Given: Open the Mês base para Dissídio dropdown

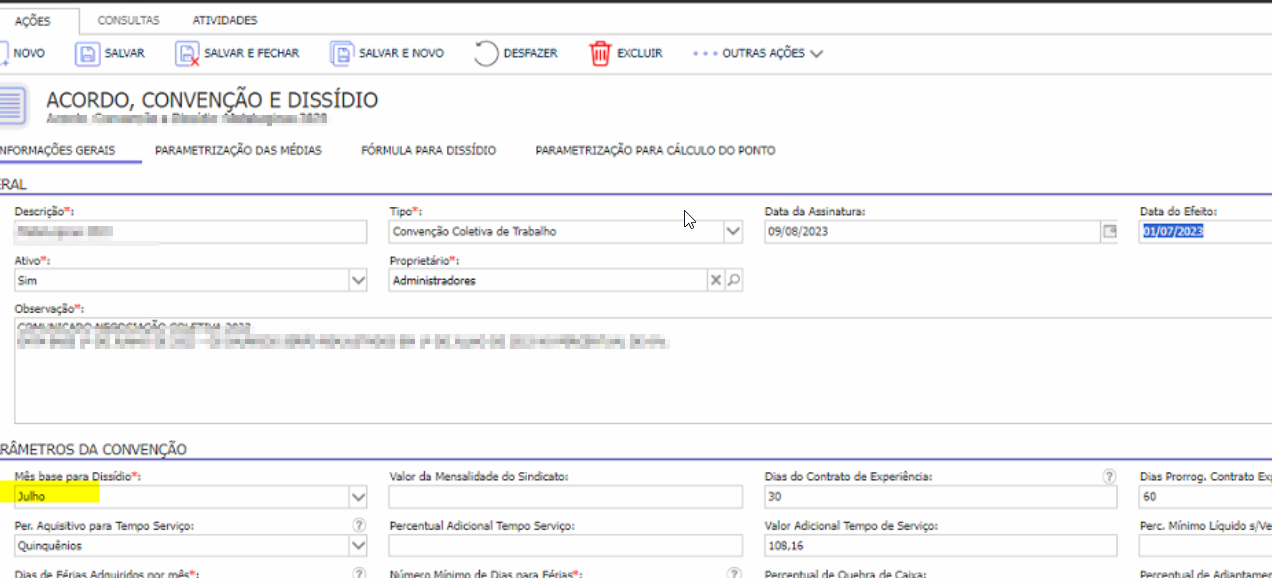Looking at the screenshot, I should coord(358,497).
